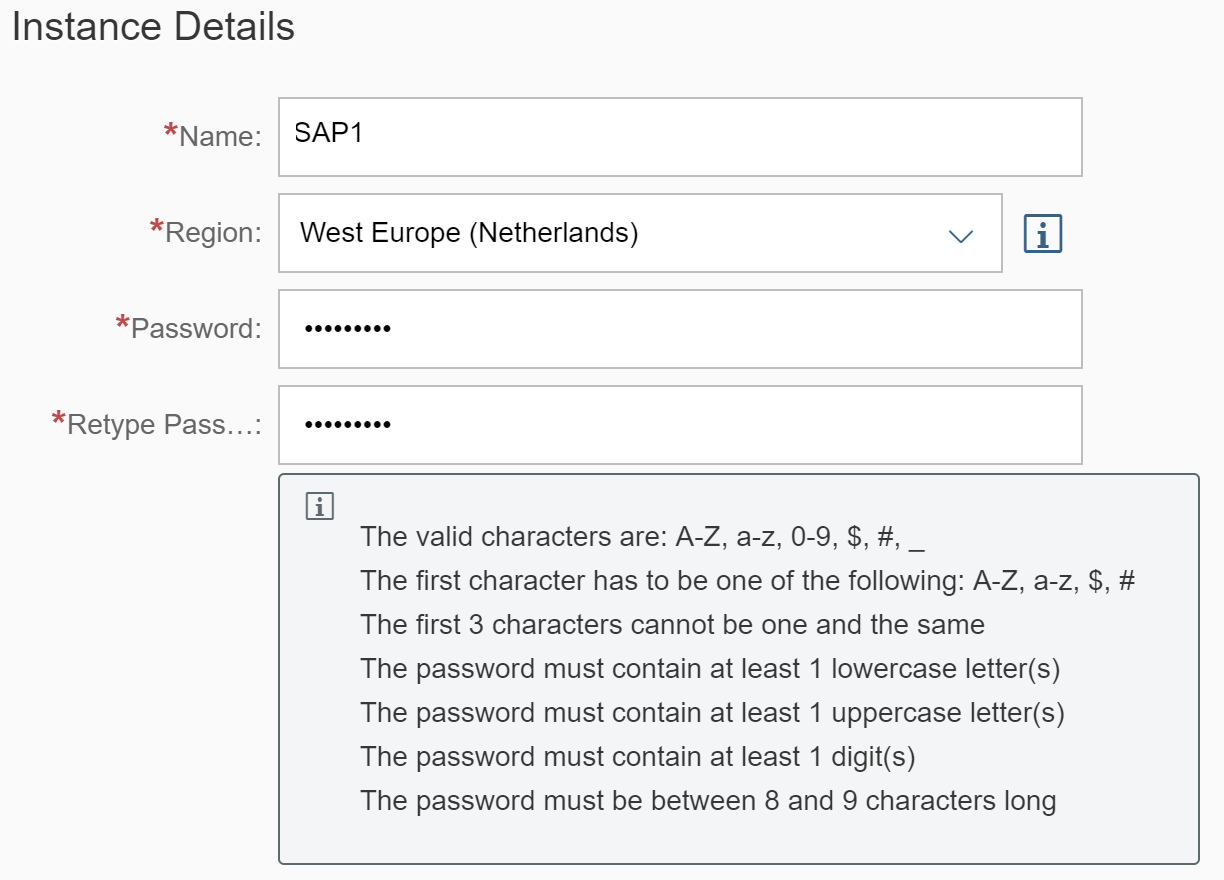Click the "Password:" field label
This screenshot has height=880, width=1224.
pos(196,329)
